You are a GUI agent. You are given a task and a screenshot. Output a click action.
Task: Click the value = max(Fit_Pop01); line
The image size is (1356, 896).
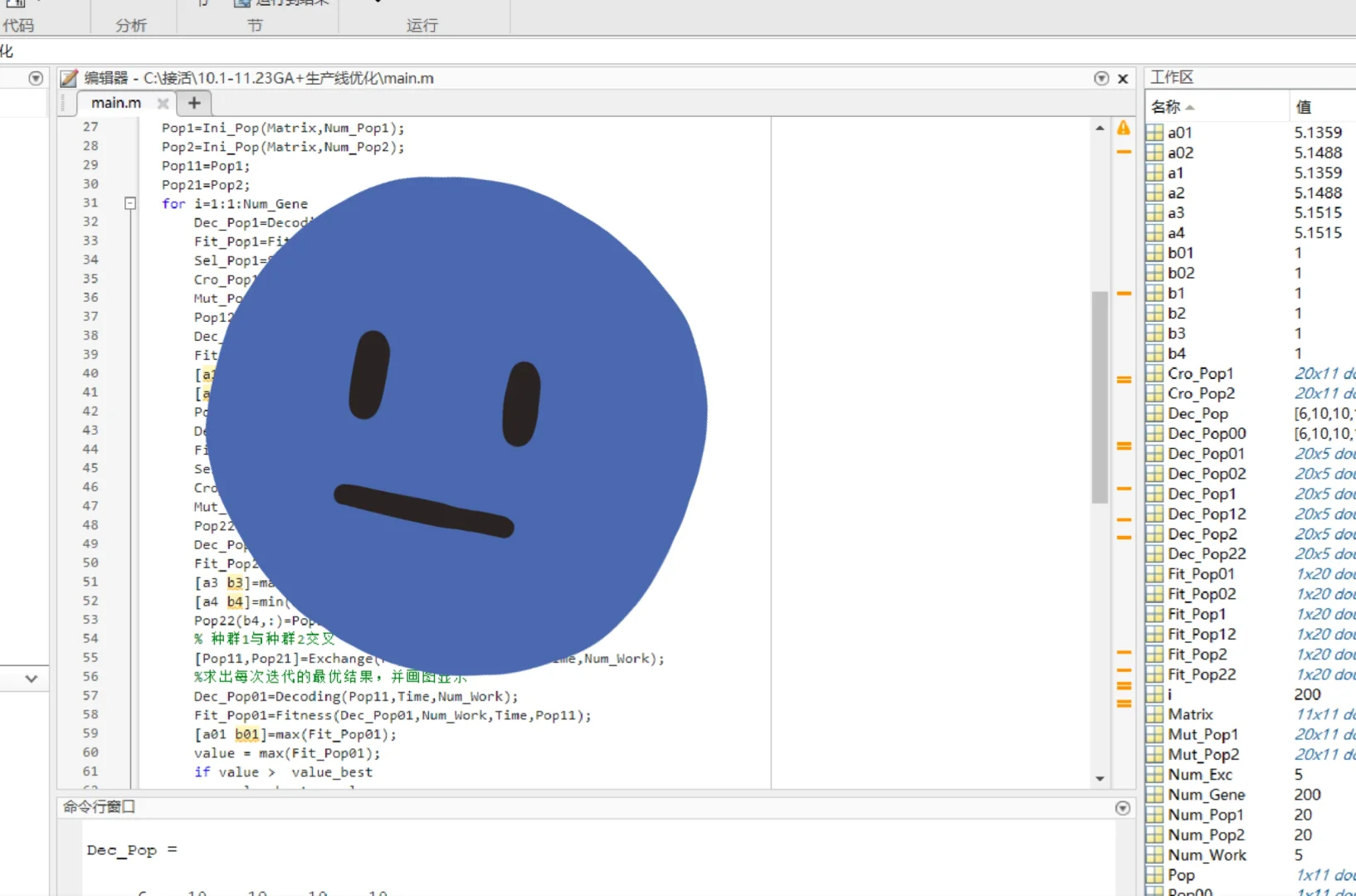point(287,753)
